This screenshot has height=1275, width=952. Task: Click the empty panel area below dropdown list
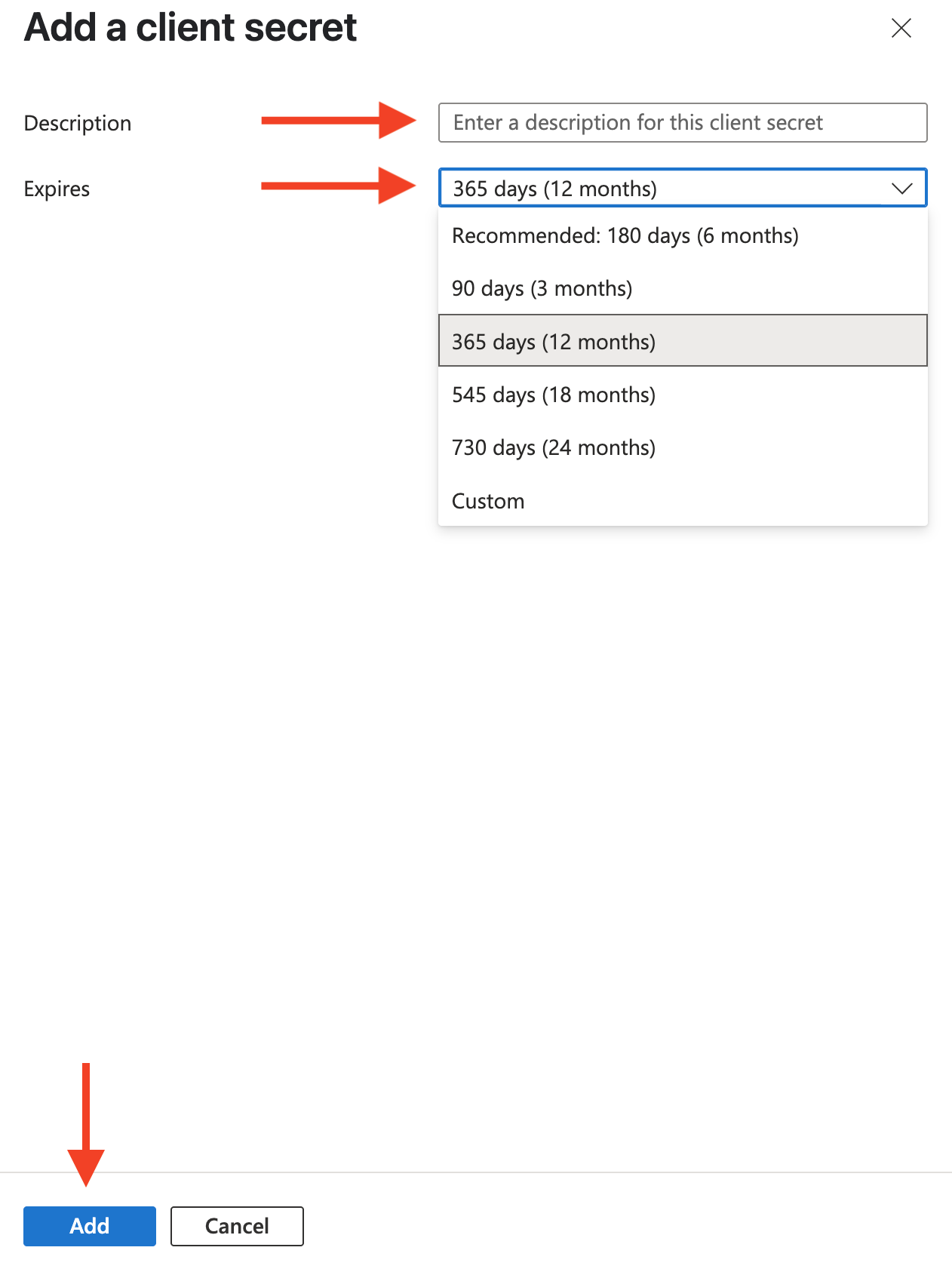pos(476,830)
